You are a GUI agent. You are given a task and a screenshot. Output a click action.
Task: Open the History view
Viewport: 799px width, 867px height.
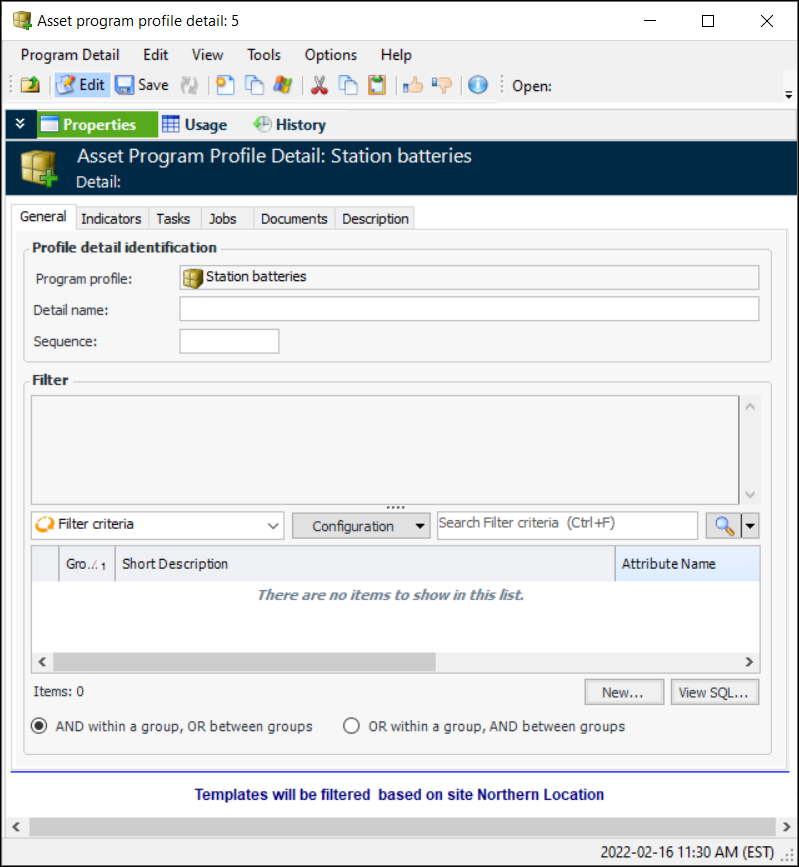click(x=289, y=124)
